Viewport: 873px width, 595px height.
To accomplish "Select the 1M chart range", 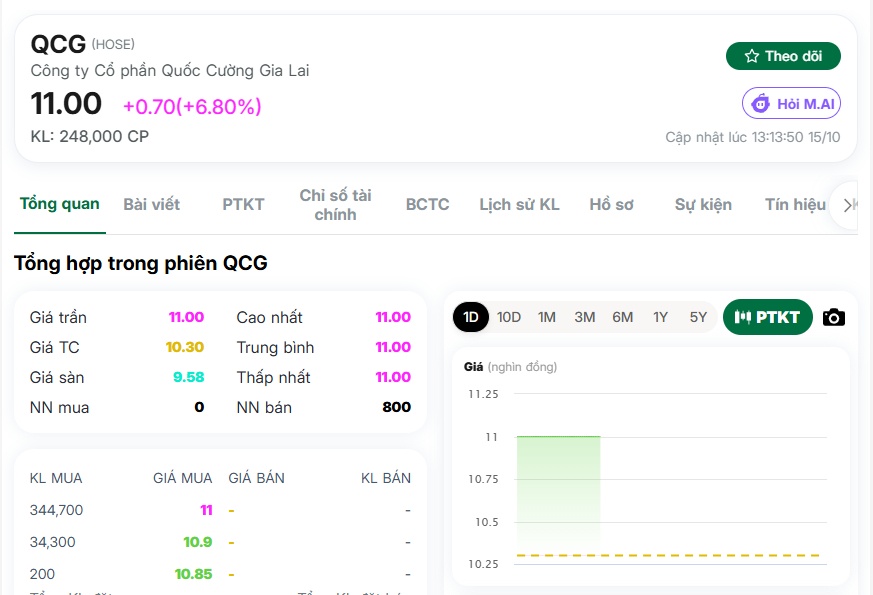I will coord(547,317).
